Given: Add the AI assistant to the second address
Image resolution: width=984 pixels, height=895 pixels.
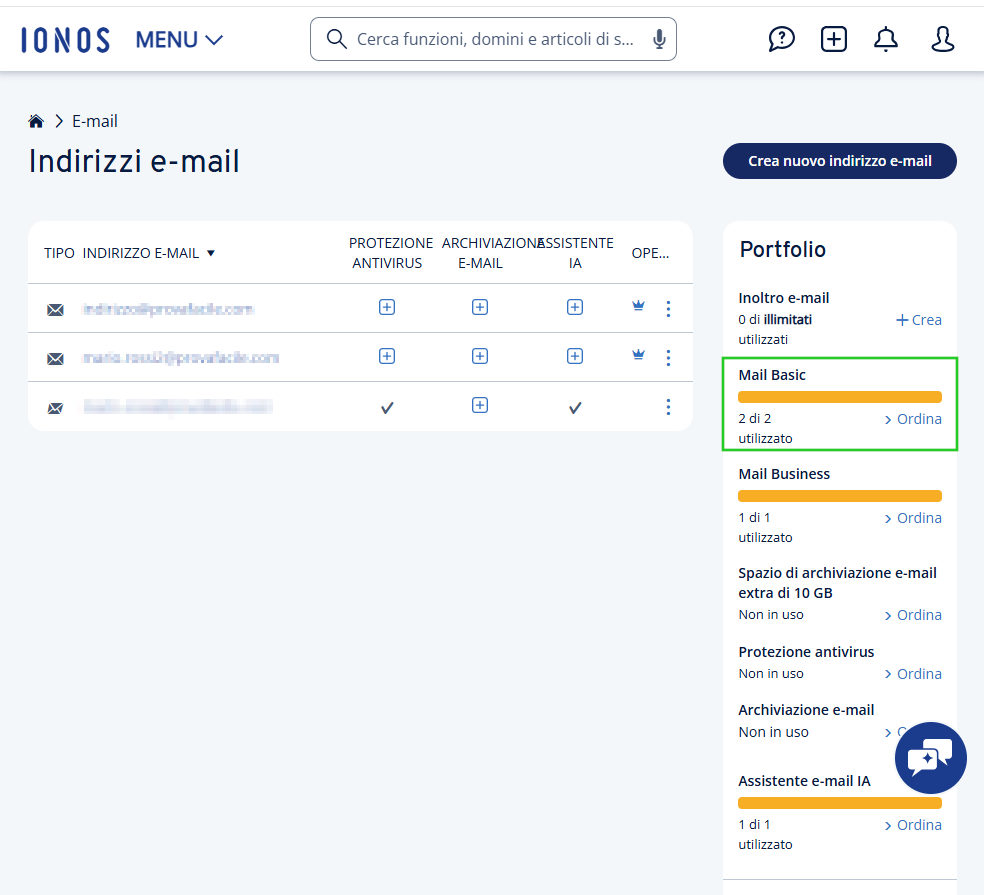Looking at the screenshot, I should (575, 356).
